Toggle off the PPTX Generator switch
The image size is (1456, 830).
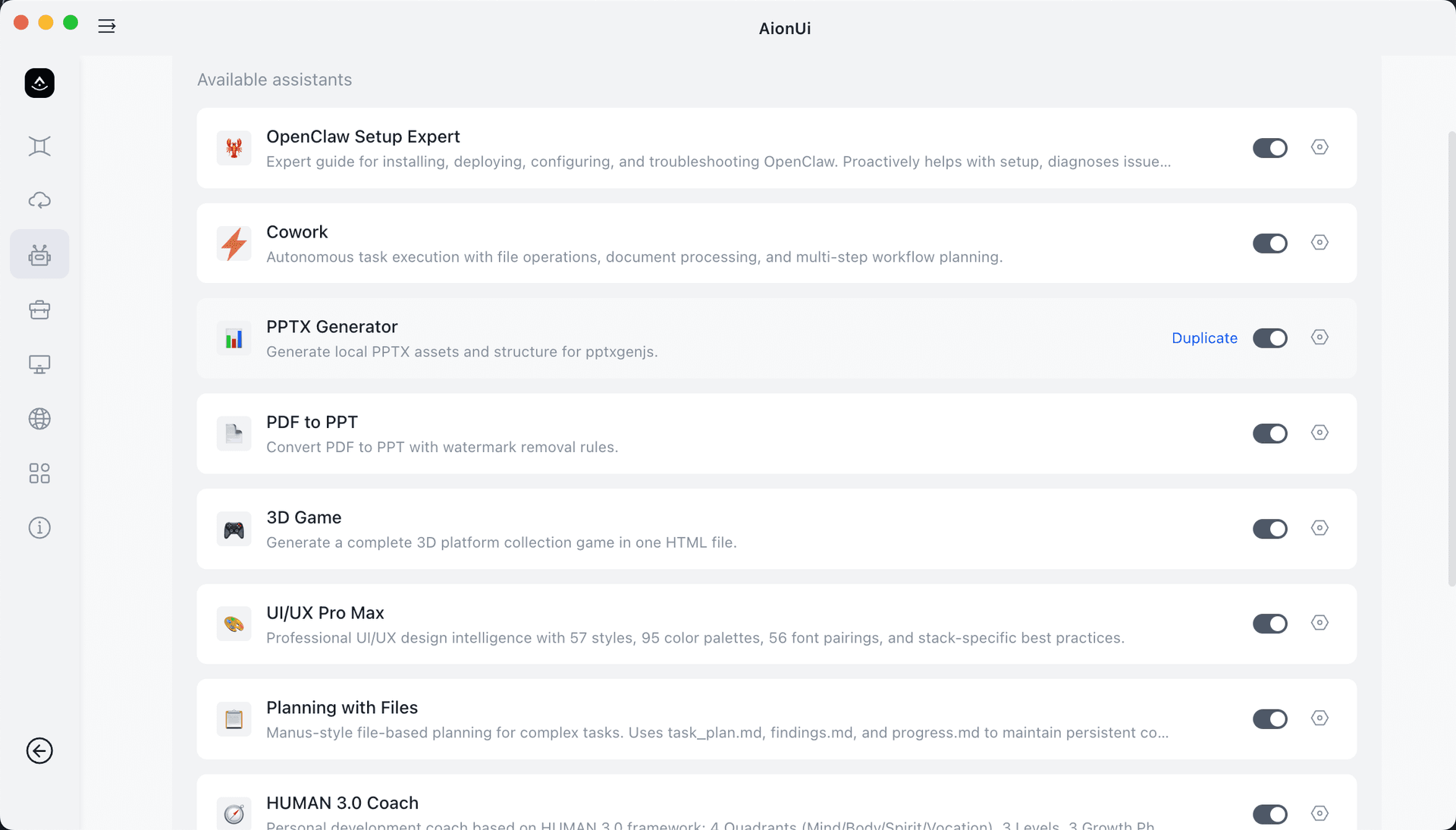pos(1270,338)
